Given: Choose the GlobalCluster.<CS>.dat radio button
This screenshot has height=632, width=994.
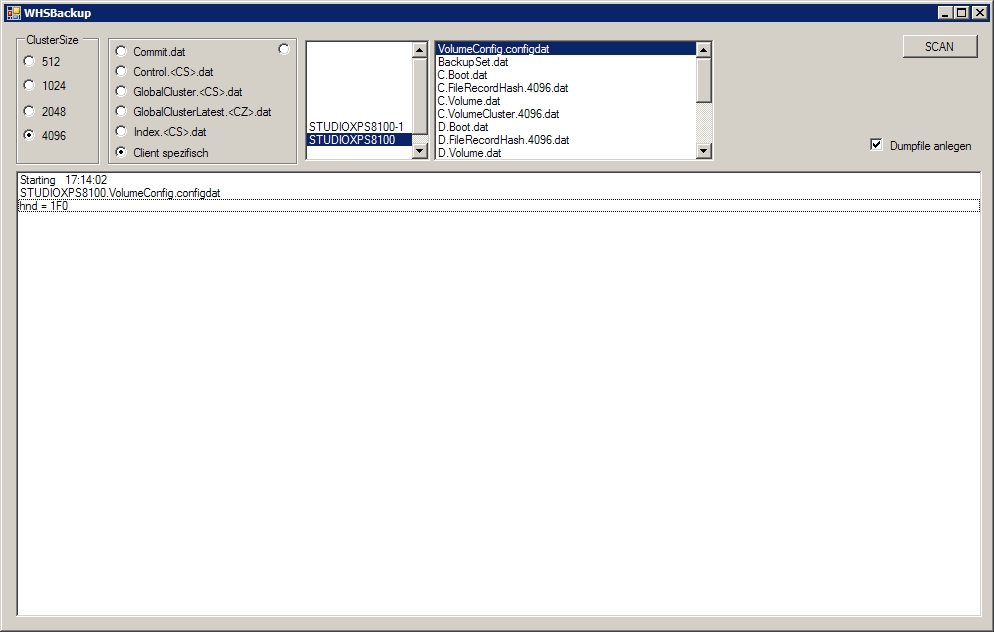Looking at the screenshot, I should pos(121,91).
